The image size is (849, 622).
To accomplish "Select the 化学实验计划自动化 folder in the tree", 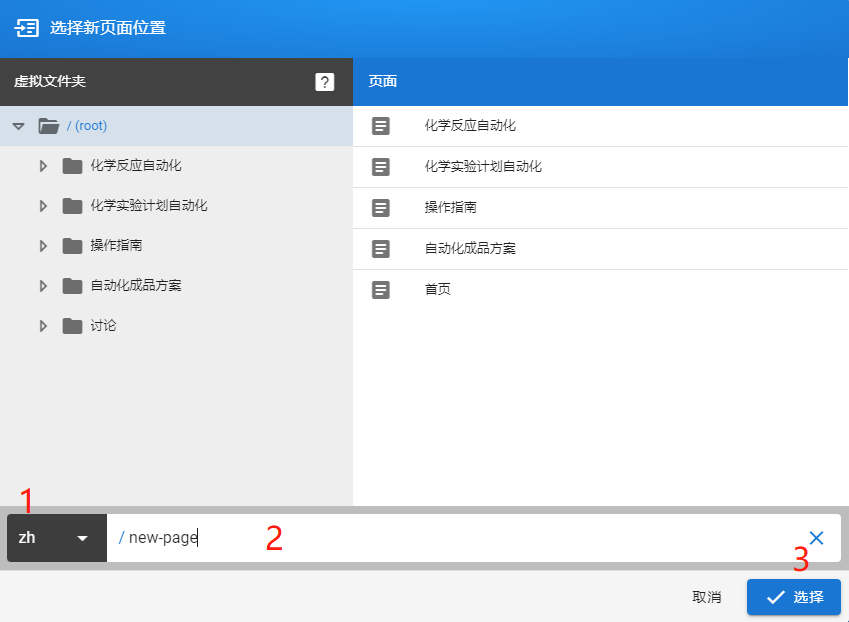I will 152,205.
